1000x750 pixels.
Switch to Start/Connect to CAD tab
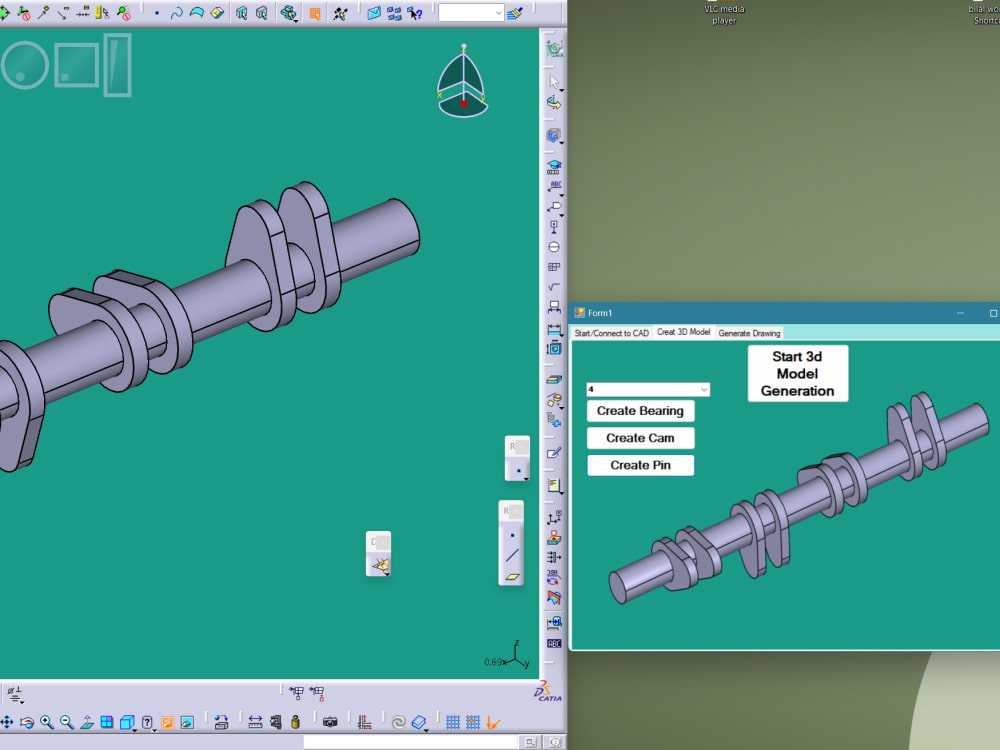click(611, 333)
